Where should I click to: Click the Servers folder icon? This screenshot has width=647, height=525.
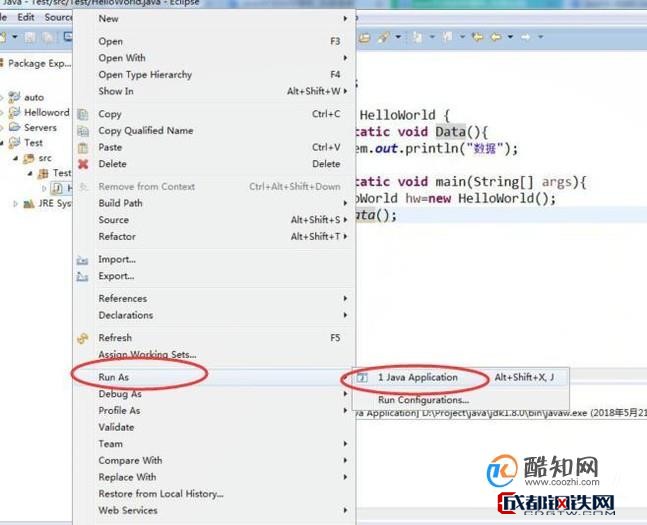tap(14, 127)
